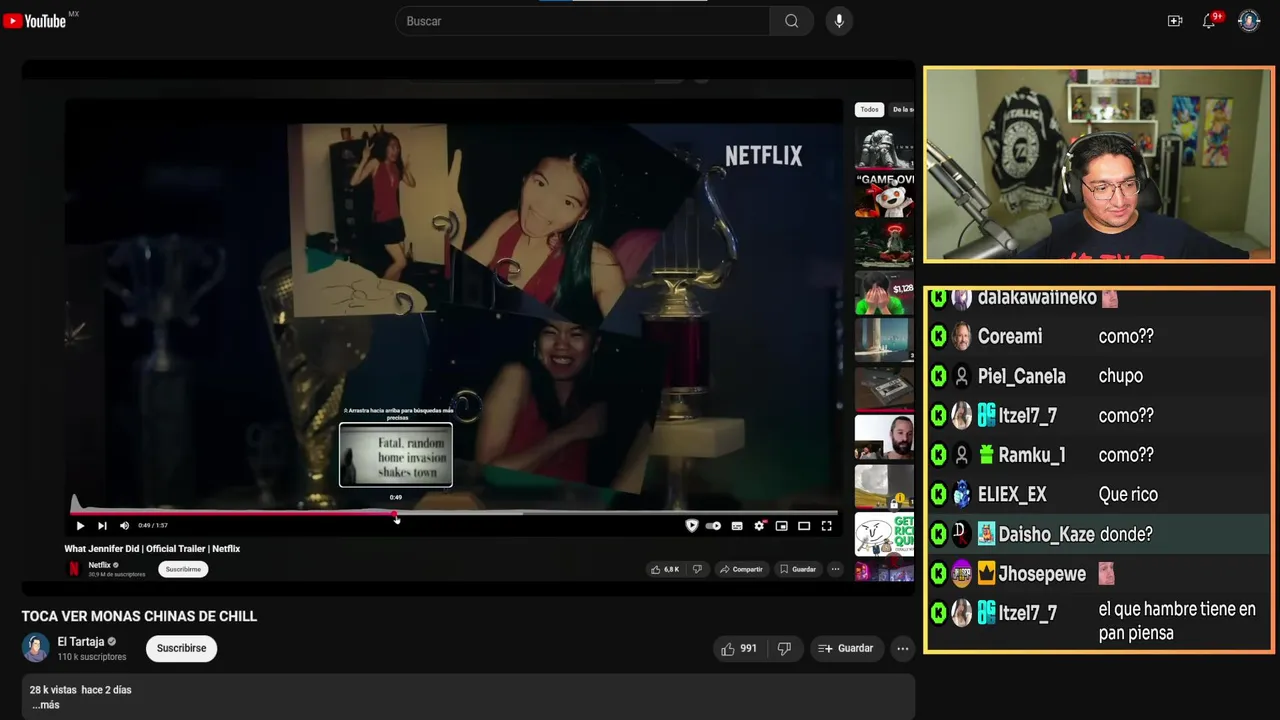The height and width of the screenshot is (720, 1280).
Task: Click the Netflix channel name link
Action: [99, 565]
